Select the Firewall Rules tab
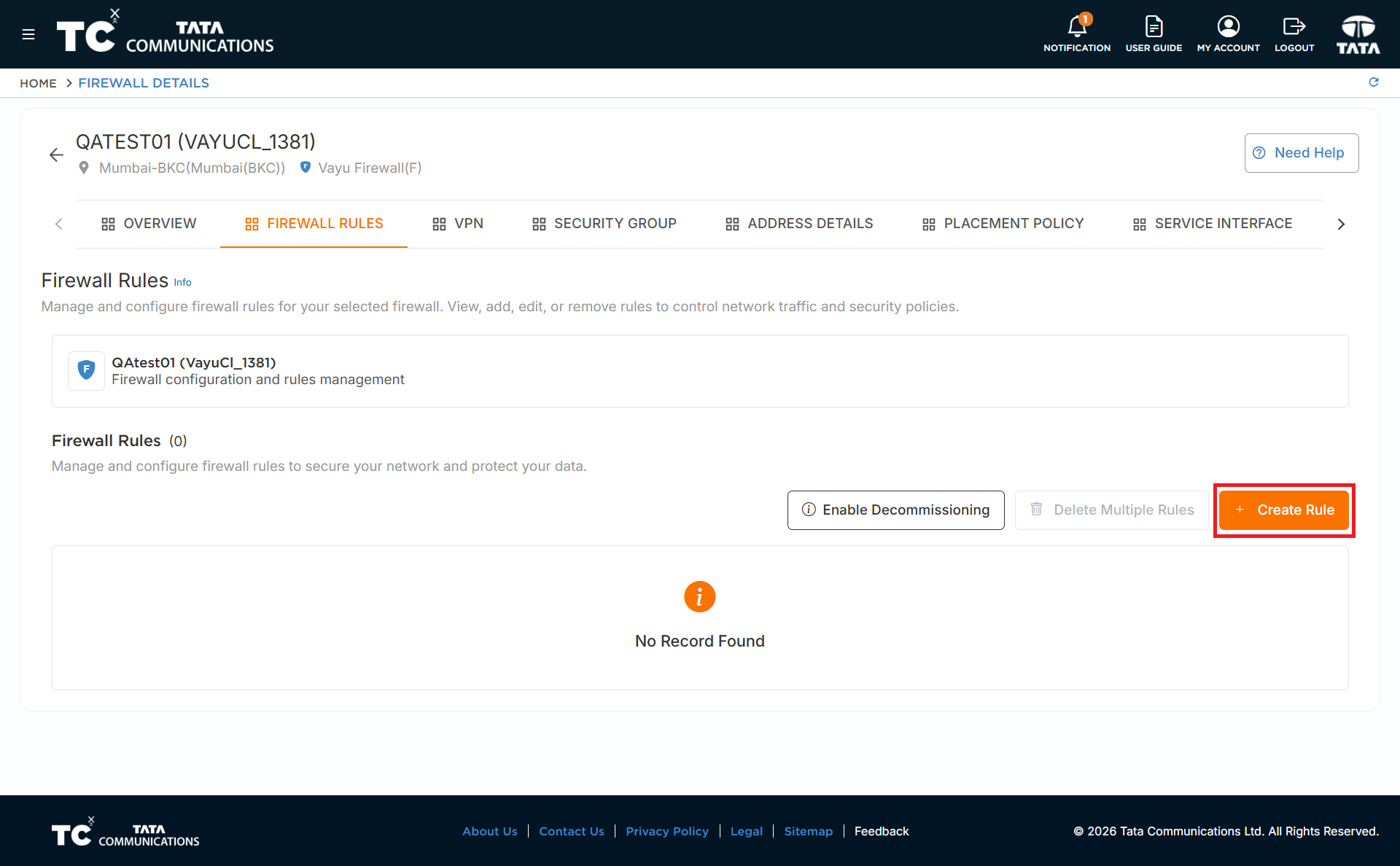 (314, 224)
